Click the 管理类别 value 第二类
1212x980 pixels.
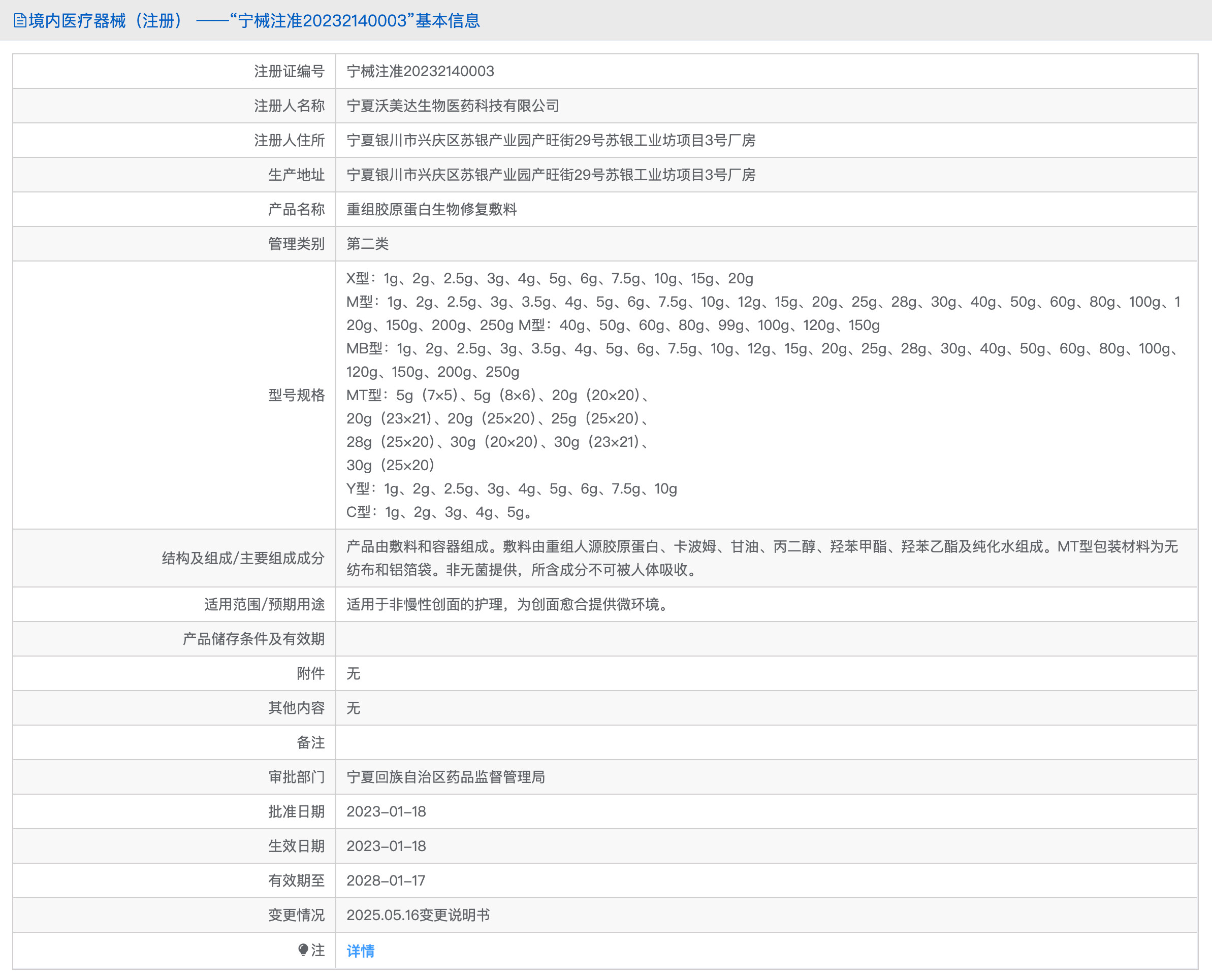[x=368, y=244]
